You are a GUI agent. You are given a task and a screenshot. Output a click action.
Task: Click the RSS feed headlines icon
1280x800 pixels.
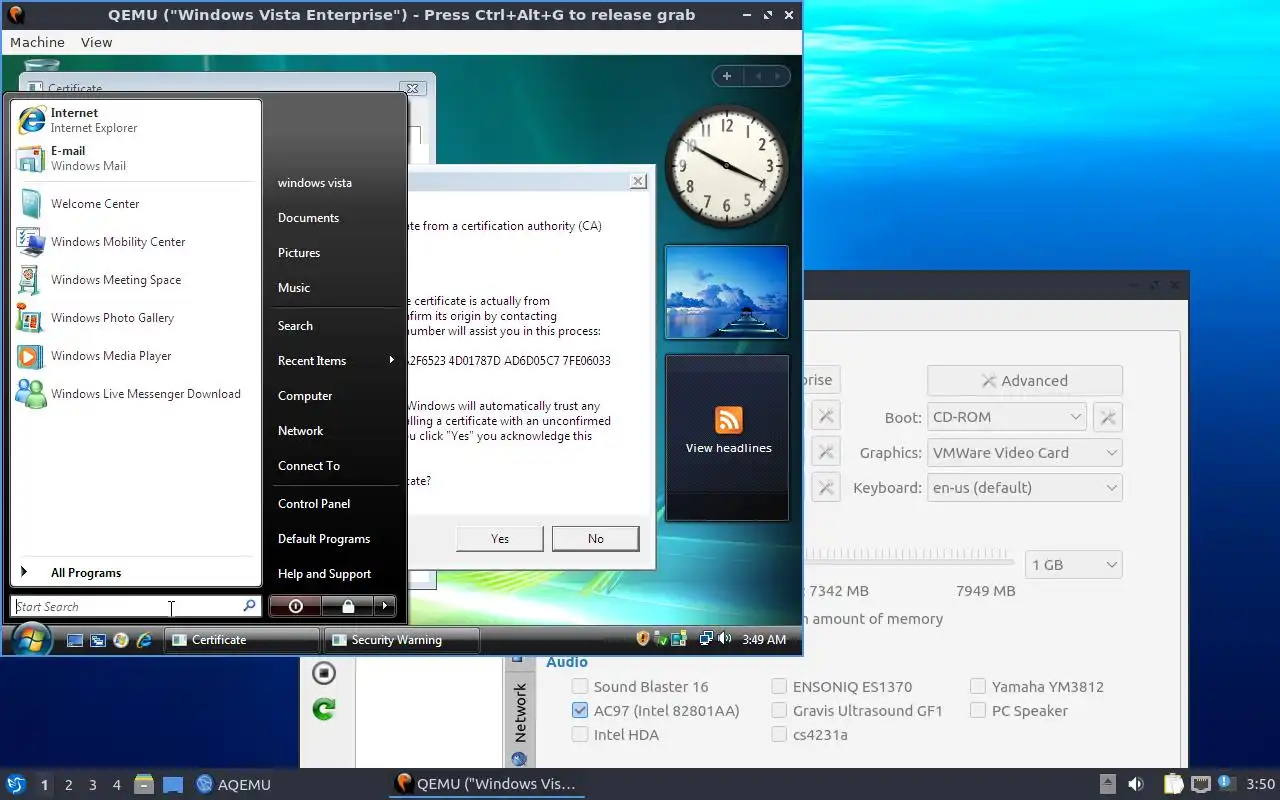728,420
